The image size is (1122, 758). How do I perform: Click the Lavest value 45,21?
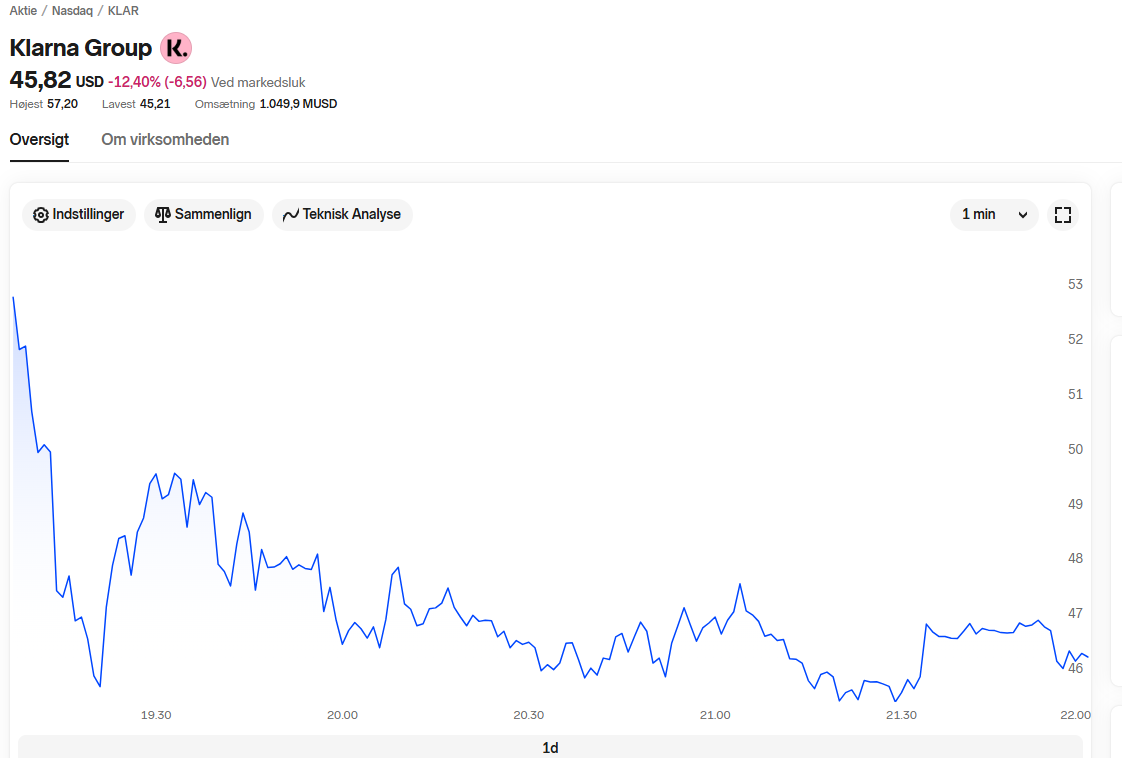click(x=155, y=104)
